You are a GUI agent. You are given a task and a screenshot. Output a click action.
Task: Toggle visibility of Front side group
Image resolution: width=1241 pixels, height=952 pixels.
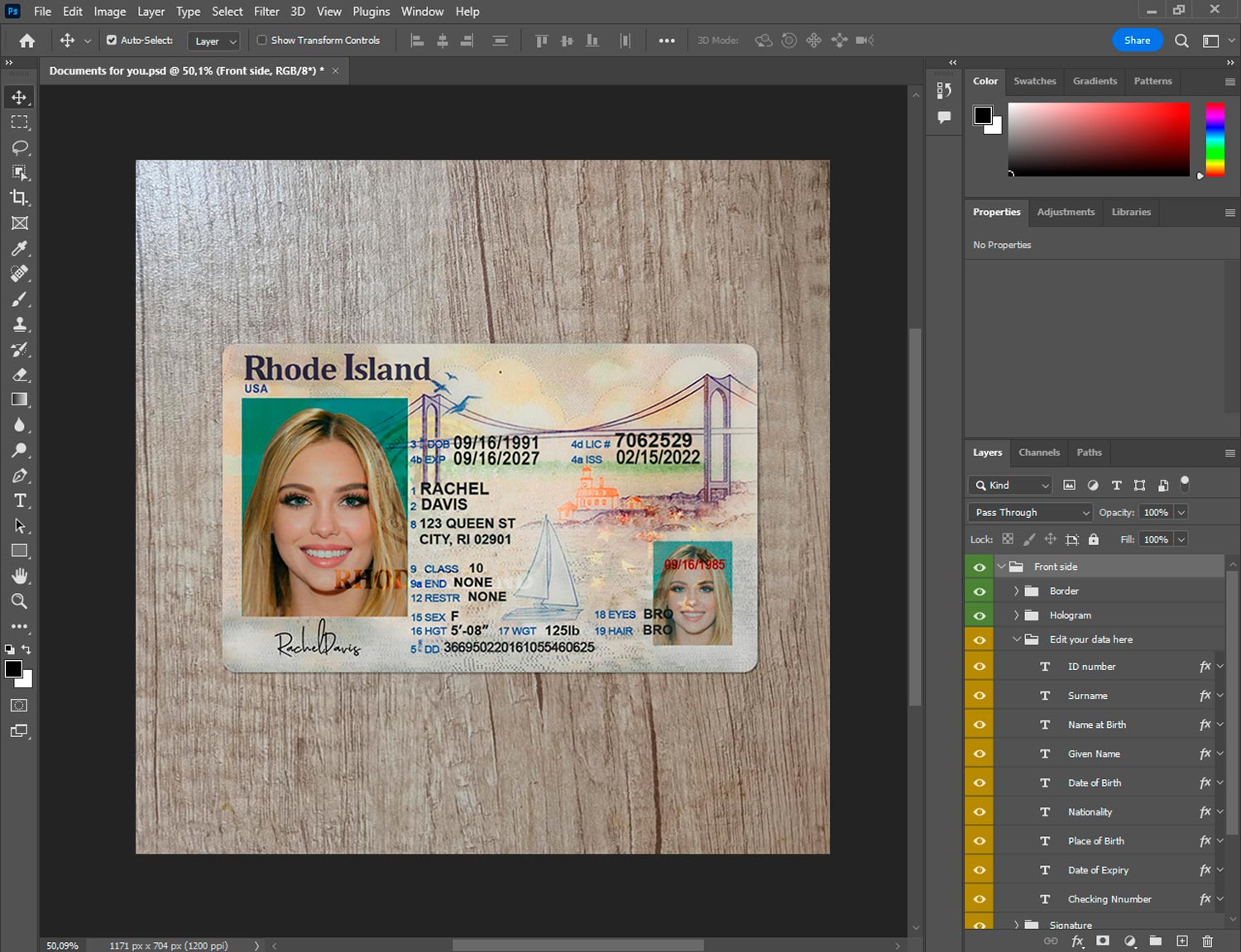980,567
